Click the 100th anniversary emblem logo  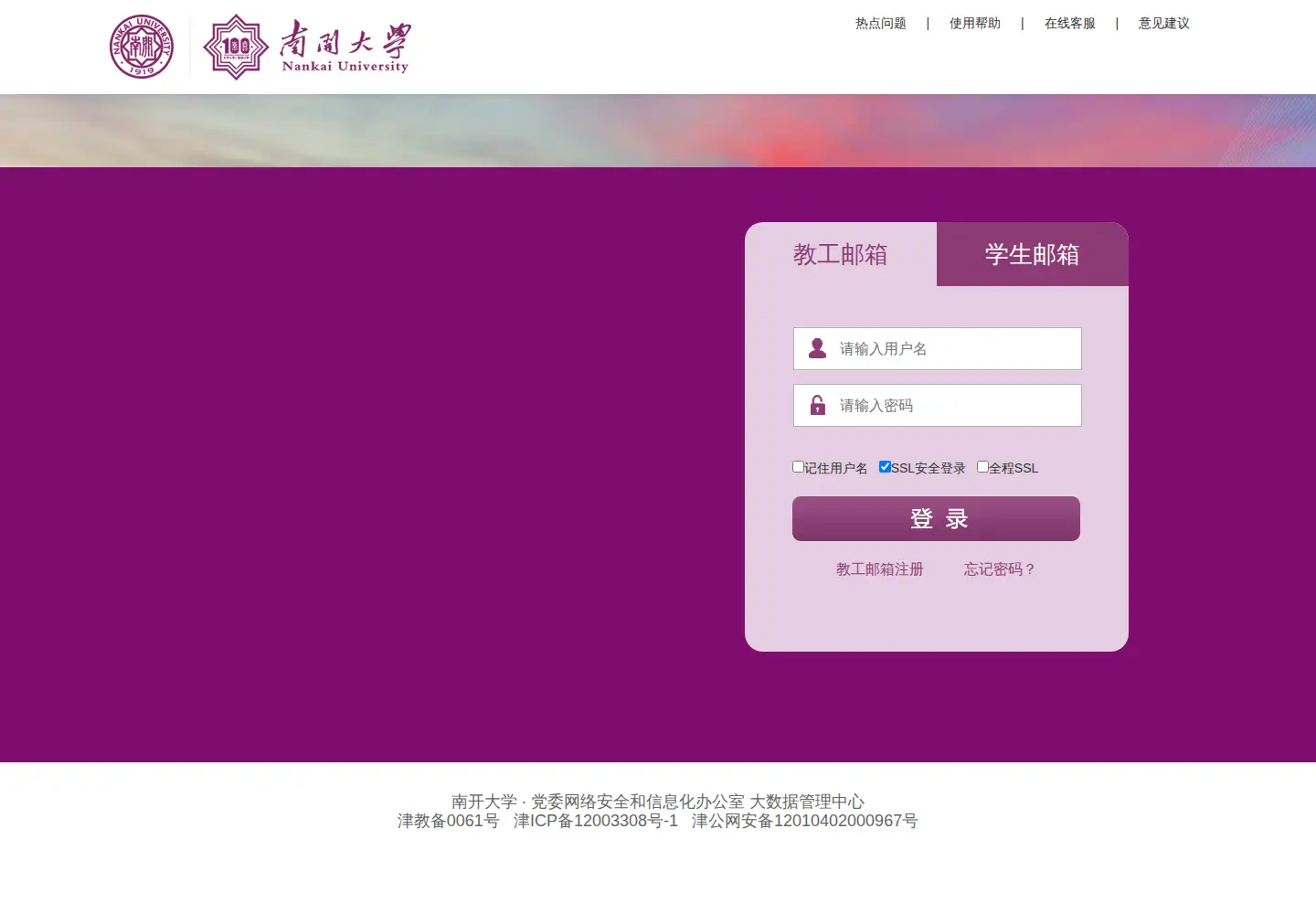tap(236, 47)
